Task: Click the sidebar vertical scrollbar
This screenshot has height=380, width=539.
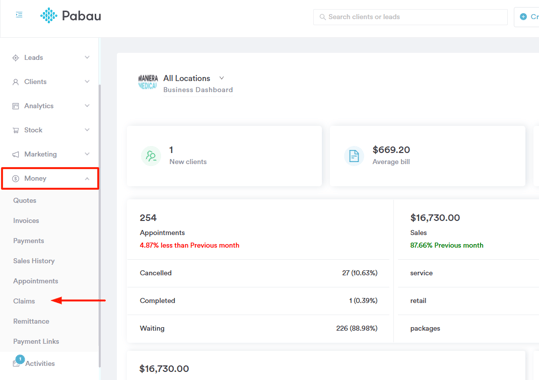Action: tap(100, 226)
